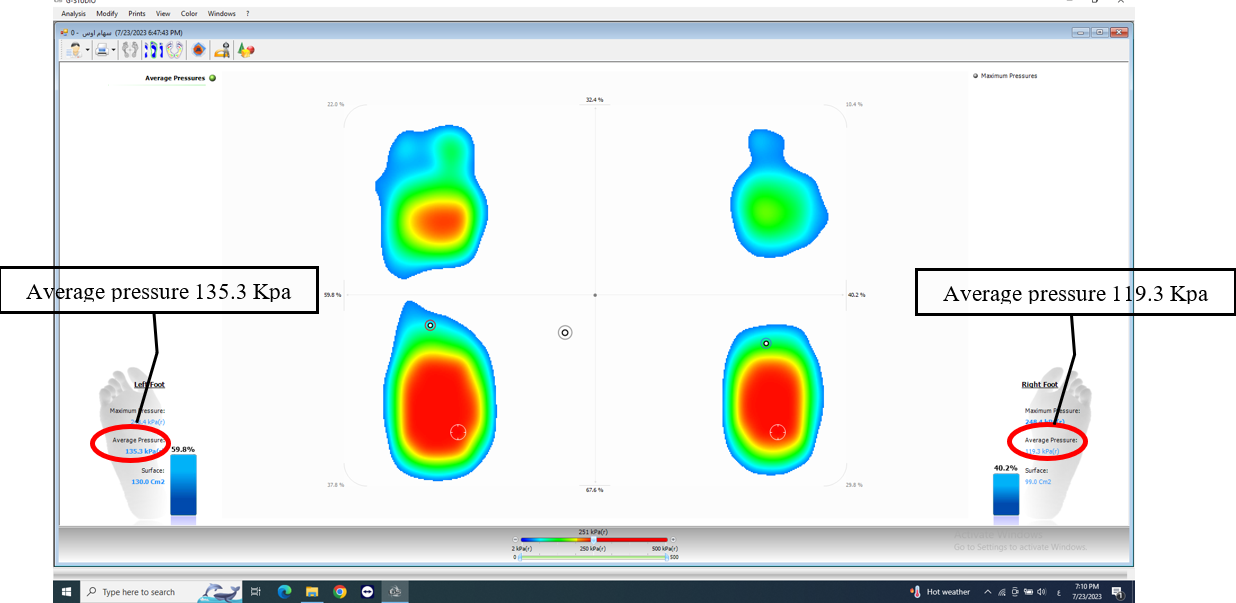The height and width of the screenshot is (603, 1236).
Task: Click the color scale slider thumb at 251 kPa
Action: point(594,539)
